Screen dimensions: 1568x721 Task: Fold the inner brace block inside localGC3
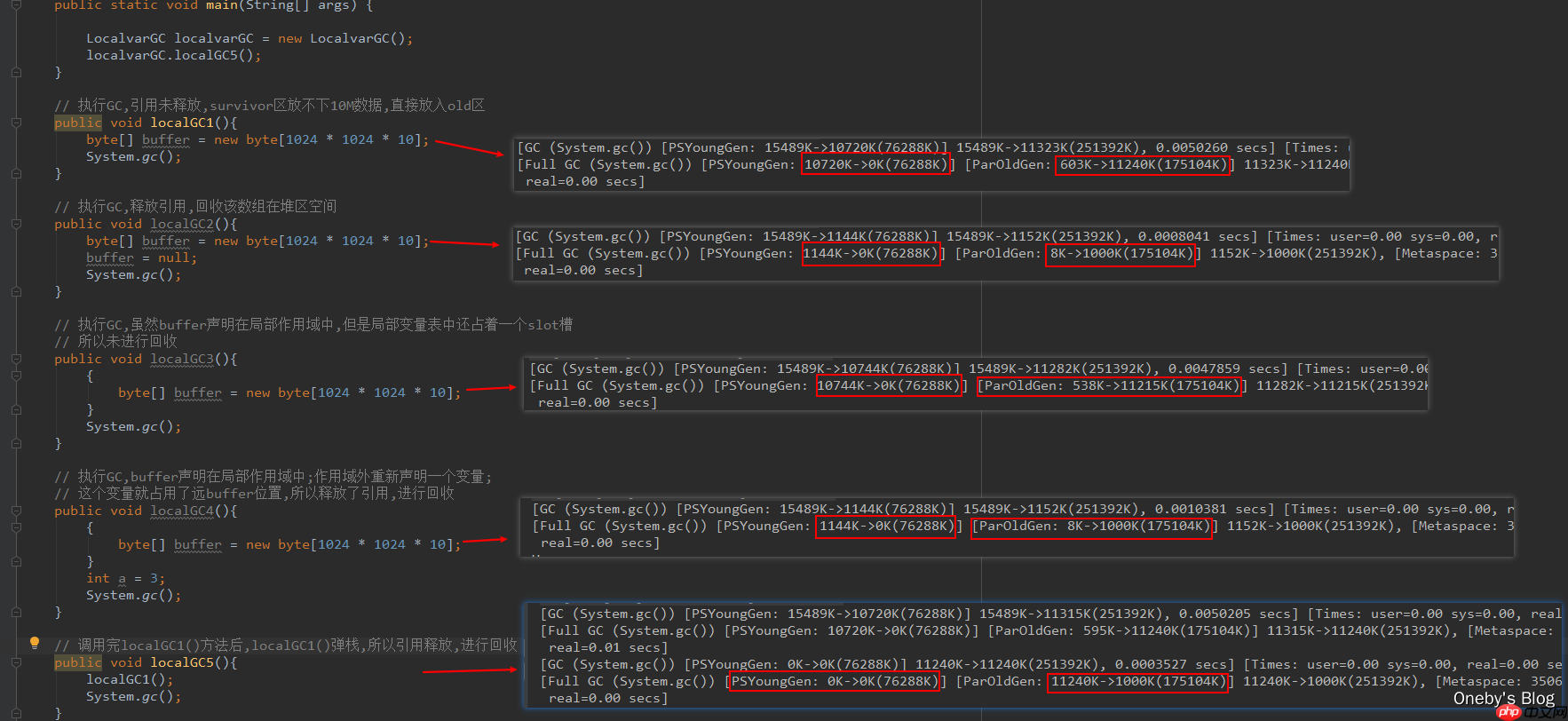(x=16, y=376)
